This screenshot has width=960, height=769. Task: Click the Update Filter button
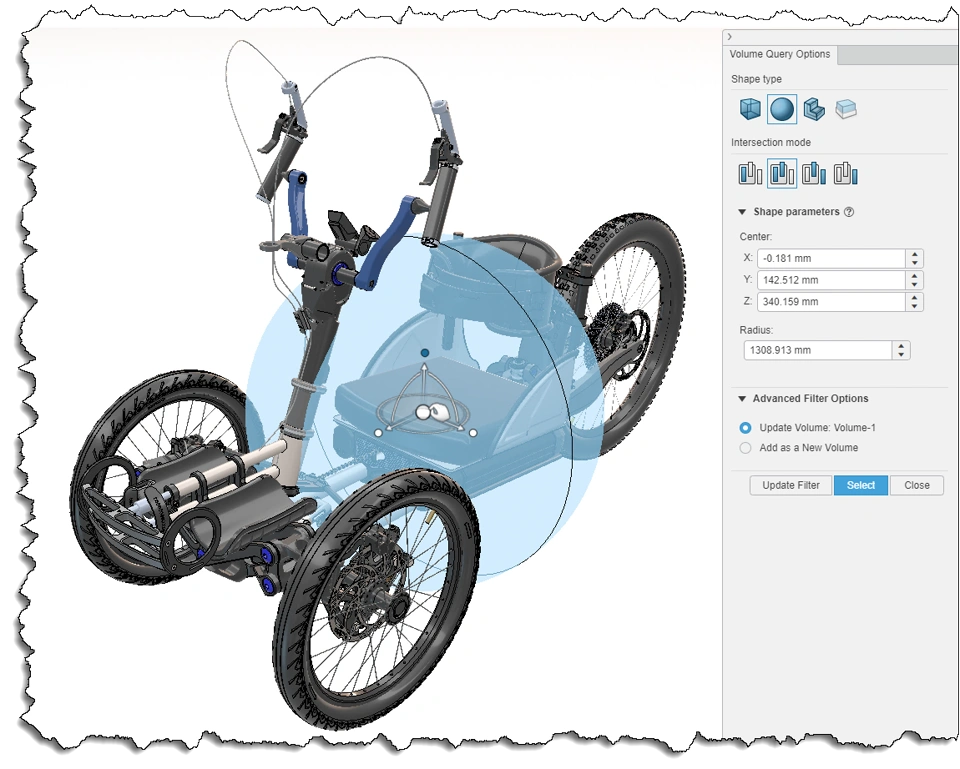[x=790, y=485]
